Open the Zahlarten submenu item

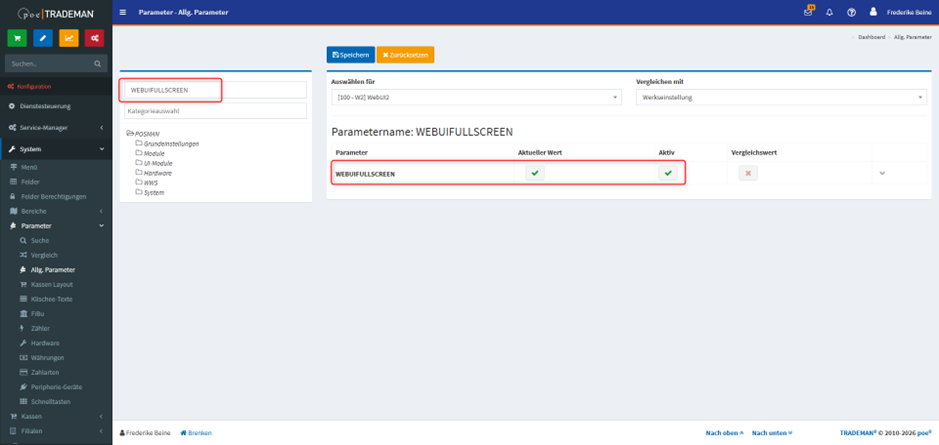pos(56,373)
